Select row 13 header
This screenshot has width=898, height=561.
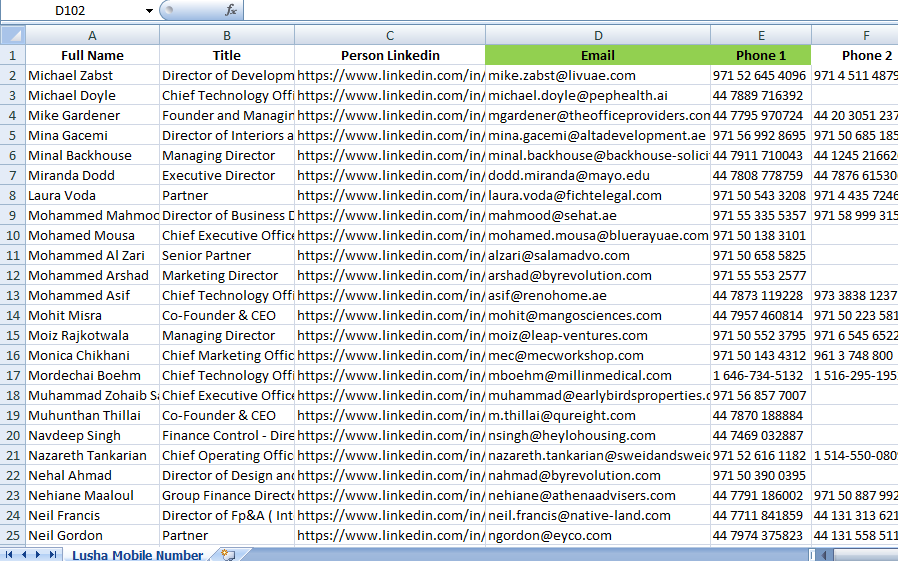point(13,295)
